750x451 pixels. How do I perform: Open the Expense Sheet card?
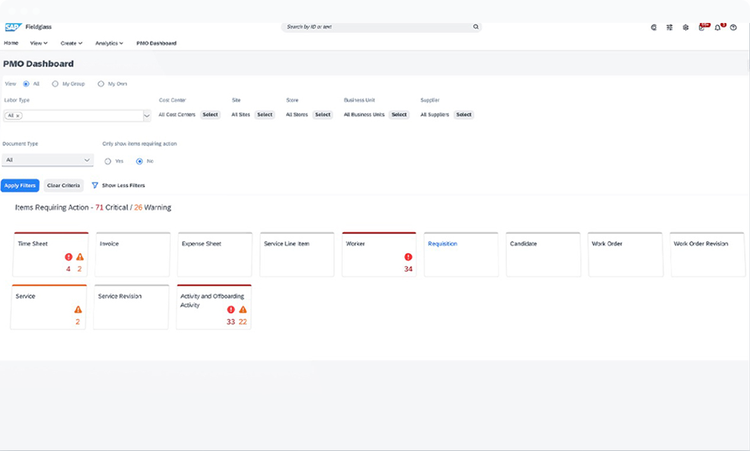(215, 254)
